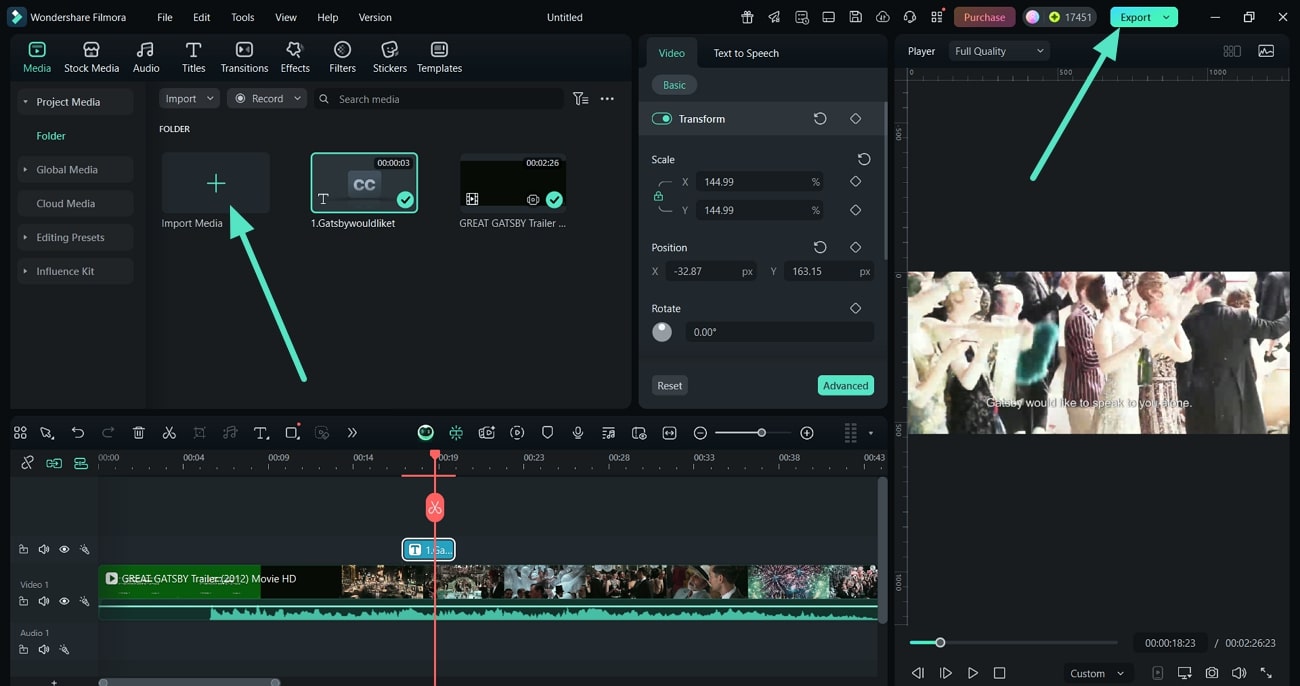The width and height of the screenshot is (1300, 686).
Task: Open the Stock Media panel
Action: pos(91,57)
